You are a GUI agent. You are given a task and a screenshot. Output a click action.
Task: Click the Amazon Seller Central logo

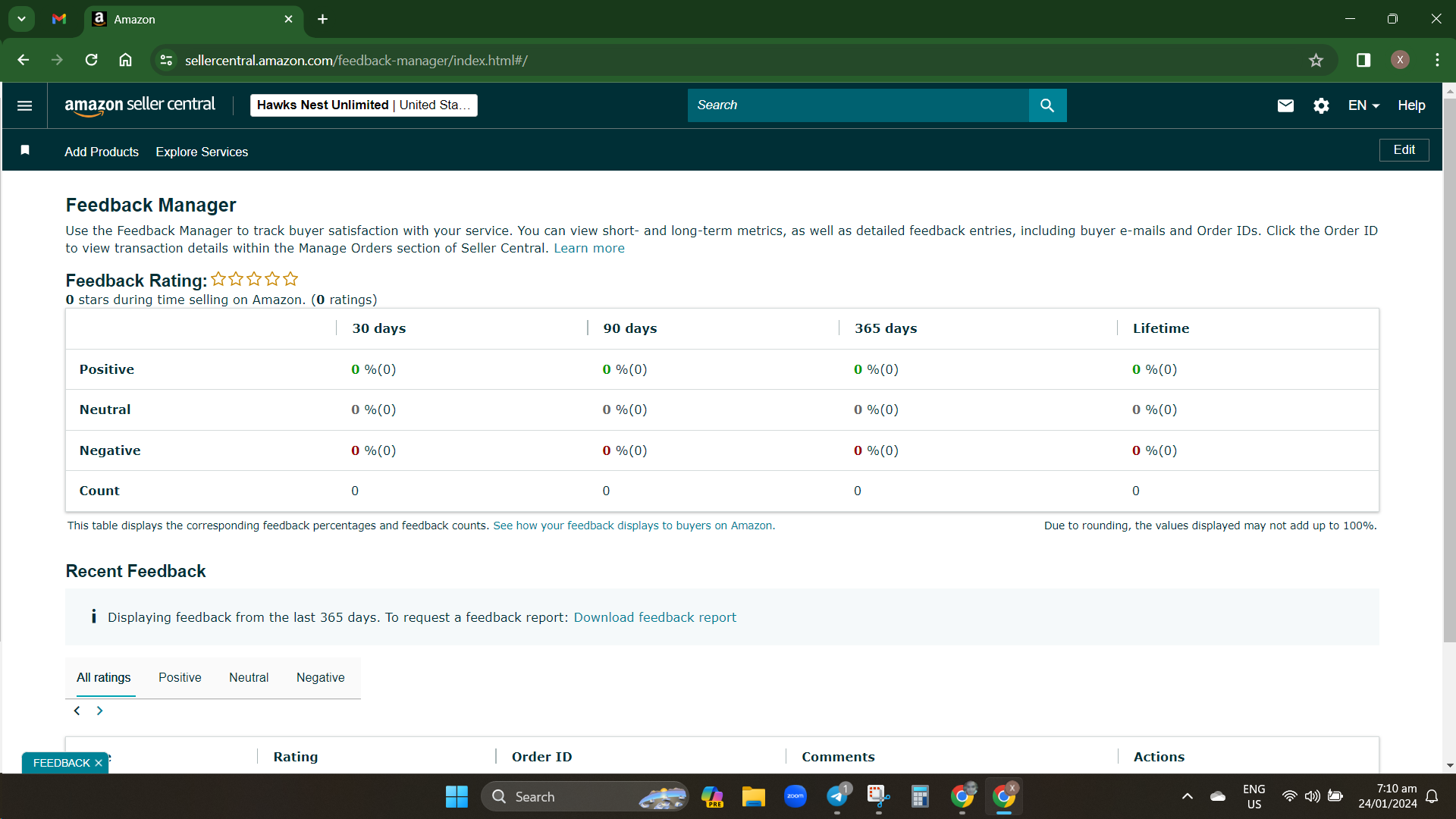pos(140,106)
